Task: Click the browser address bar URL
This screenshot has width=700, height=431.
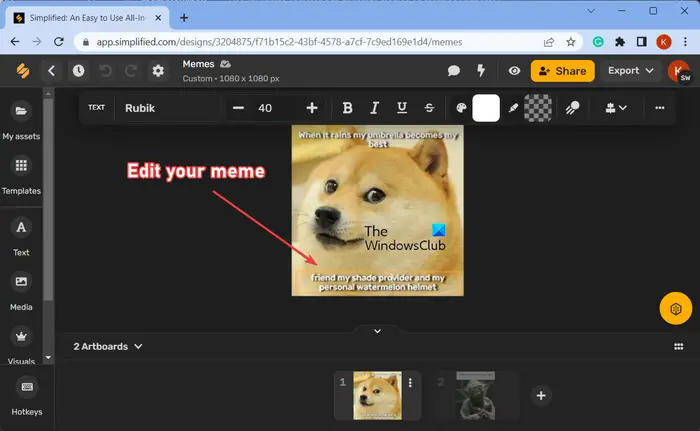Action: coord(279,42)
